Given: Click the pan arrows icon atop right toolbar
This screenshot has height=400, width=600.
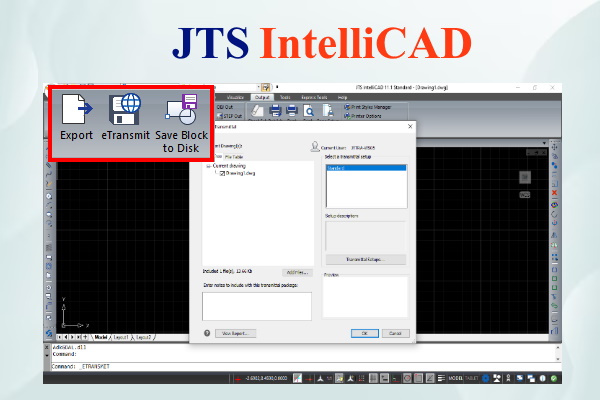Looking at the screenshot, I should tap(554, 147).
